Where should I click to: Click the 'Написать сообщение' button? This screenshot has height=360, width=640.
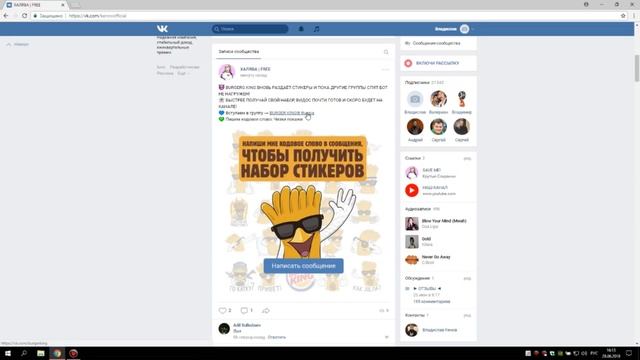pos(303,266)
